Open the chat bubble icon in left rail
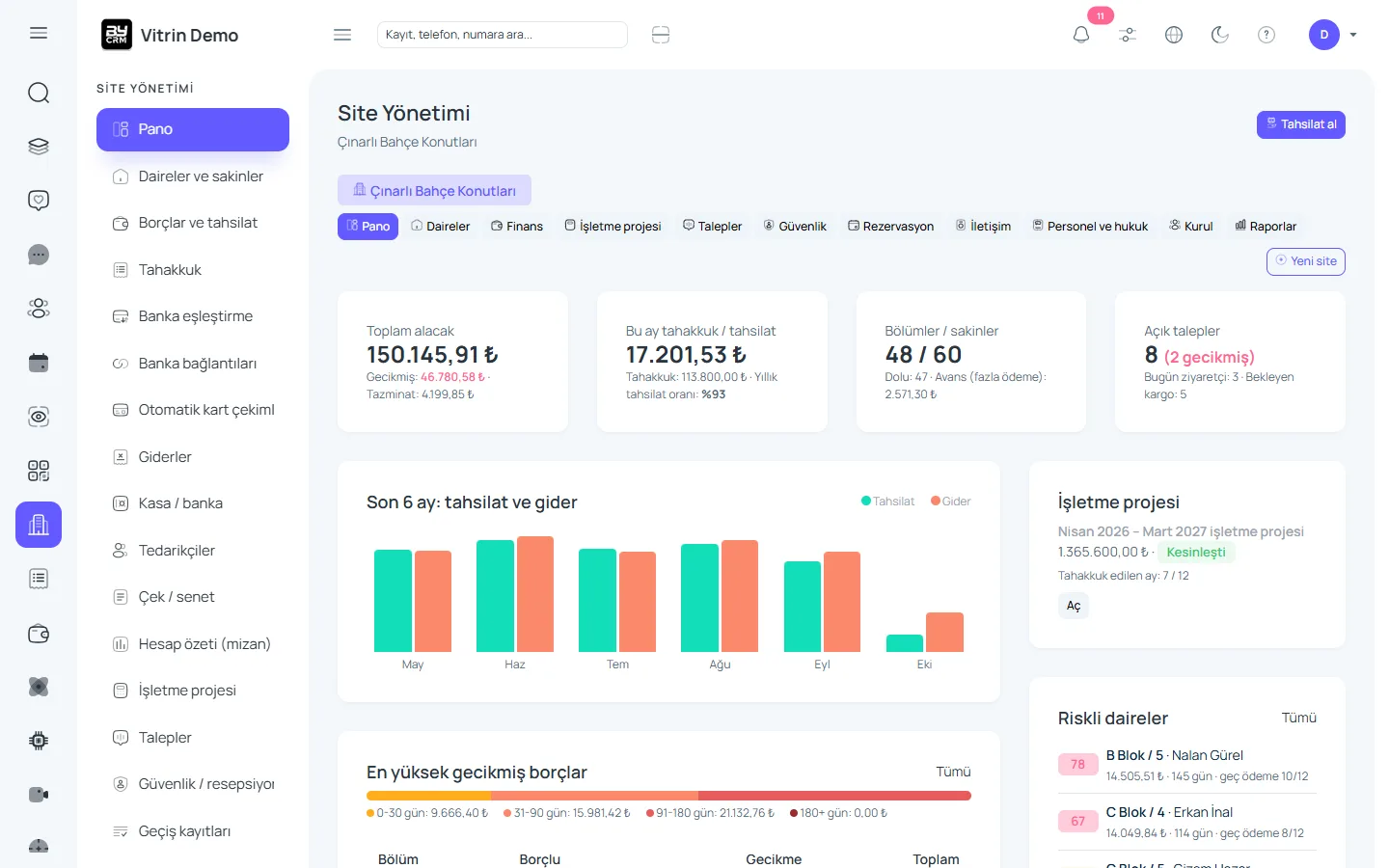The height and width of the screenshot is (868, 1389). pos(39,255)
